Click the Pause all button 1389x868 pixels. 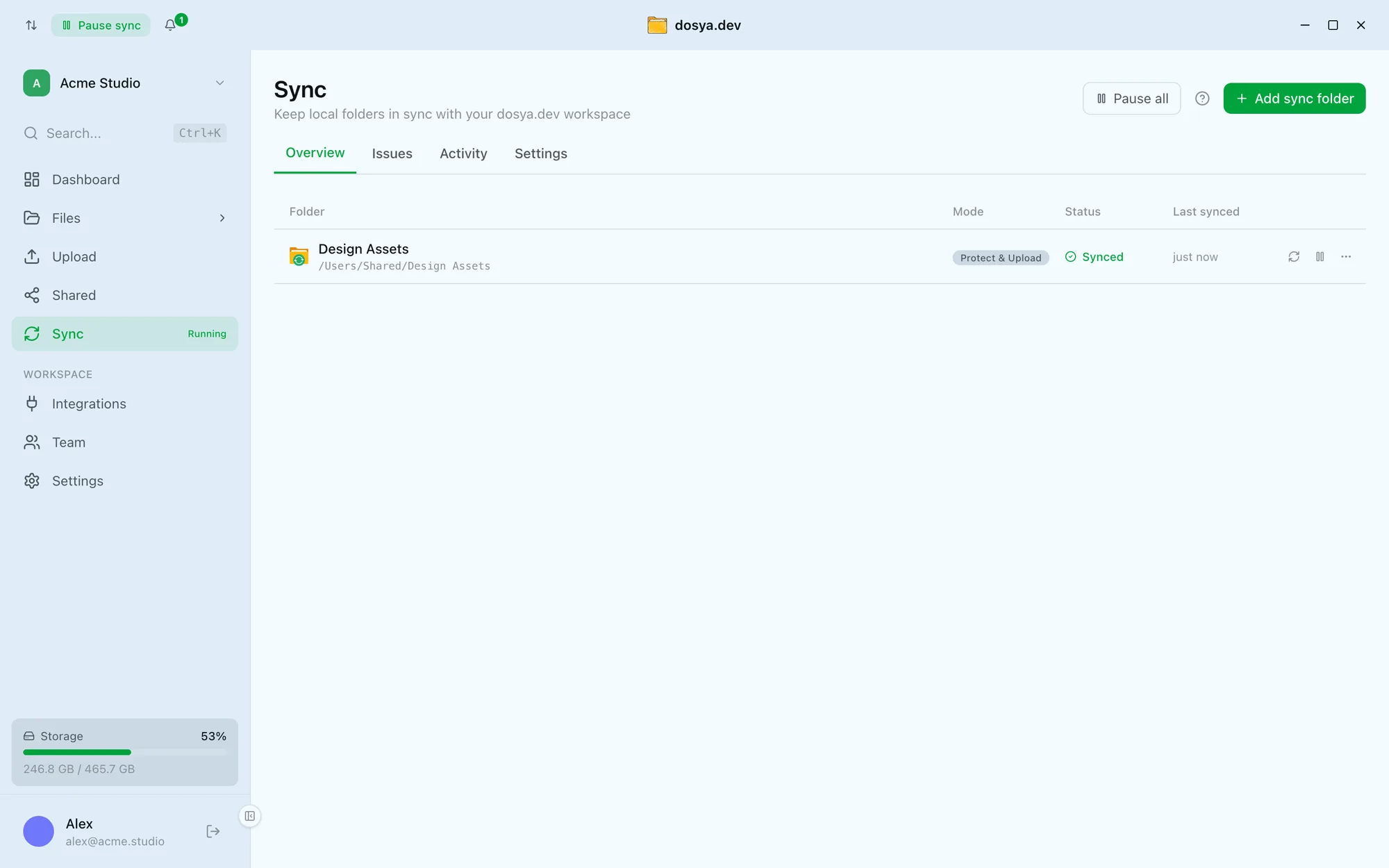(x=1131, y=99)
